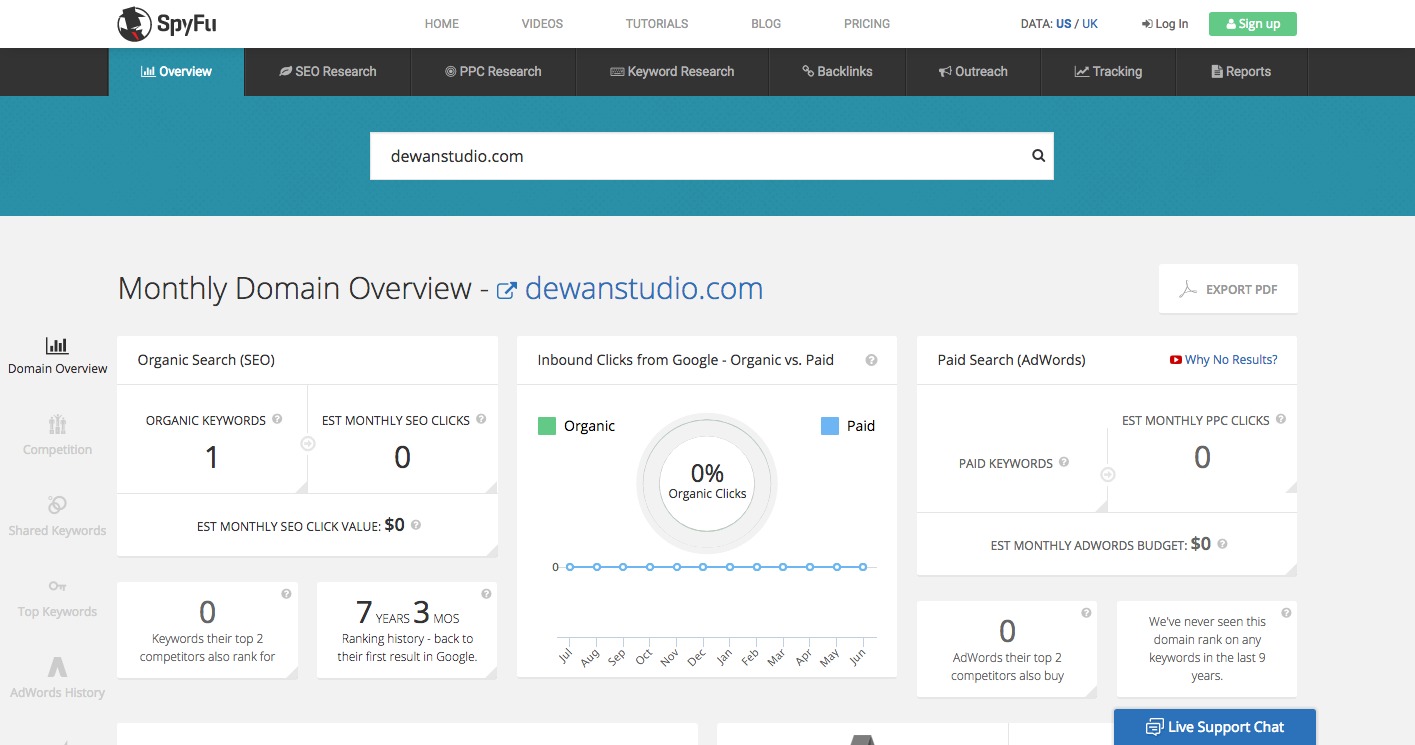This screenshot has height=745, width=1415.
Task: Switch data to US
Action: (x=1063, y=24)
